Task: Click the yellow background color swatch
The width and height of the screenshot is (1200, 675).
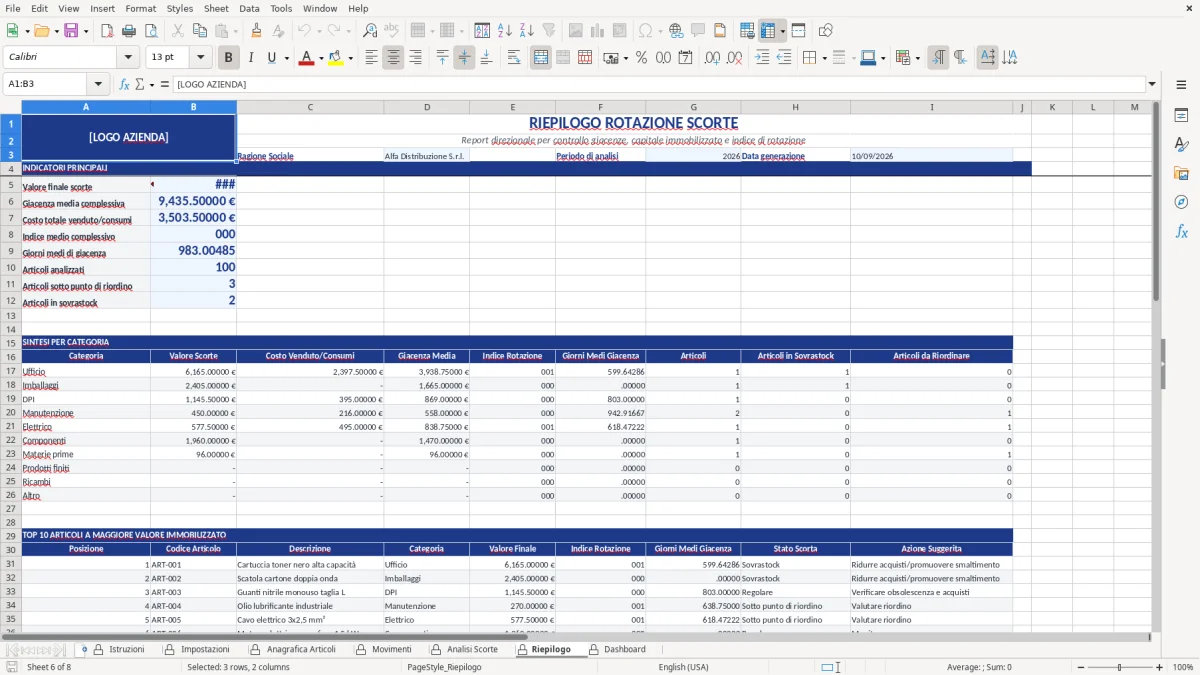Action: click(336, 58)
